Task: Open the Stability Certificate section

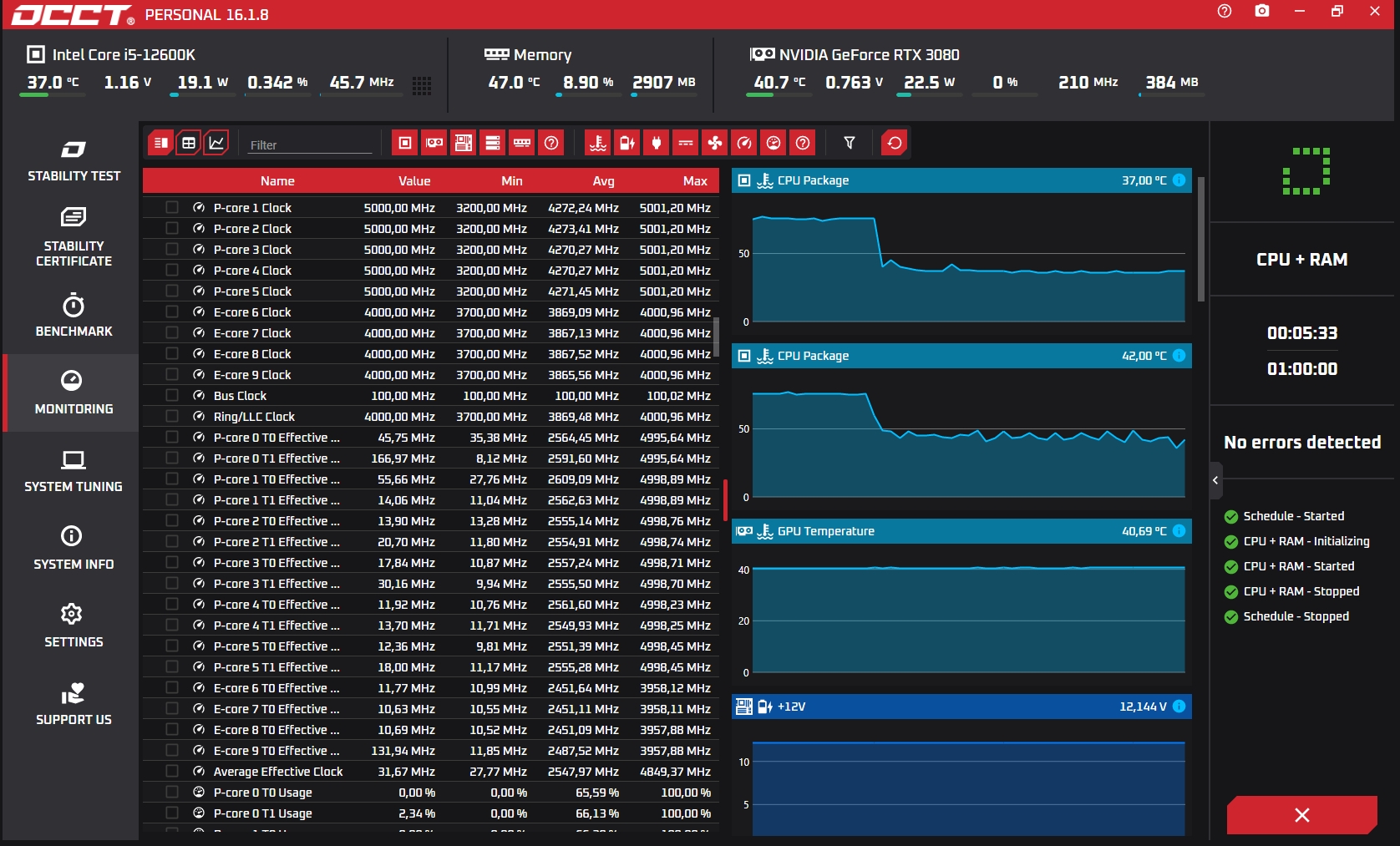Action: [74, 237]
